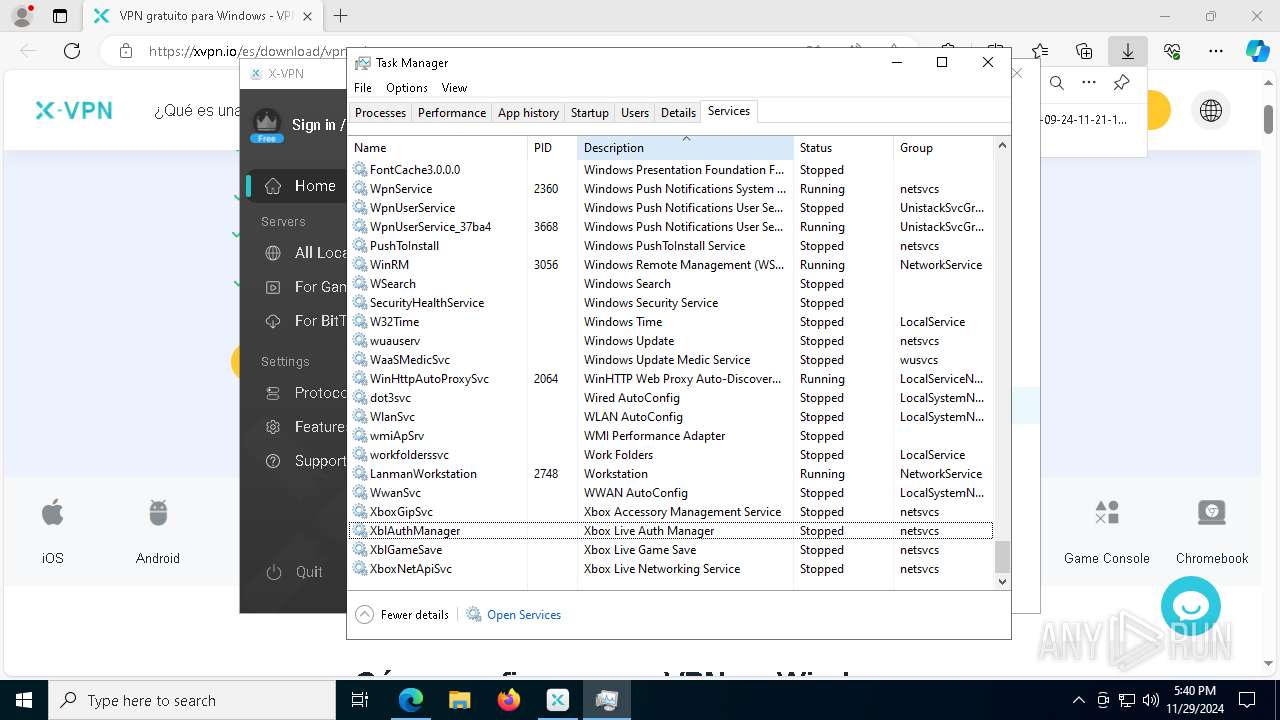Viewport: 1280px width, 720px height.
Task: Select the XblGameSave service row
Action: pyautogui.click(x=671, y=550)
